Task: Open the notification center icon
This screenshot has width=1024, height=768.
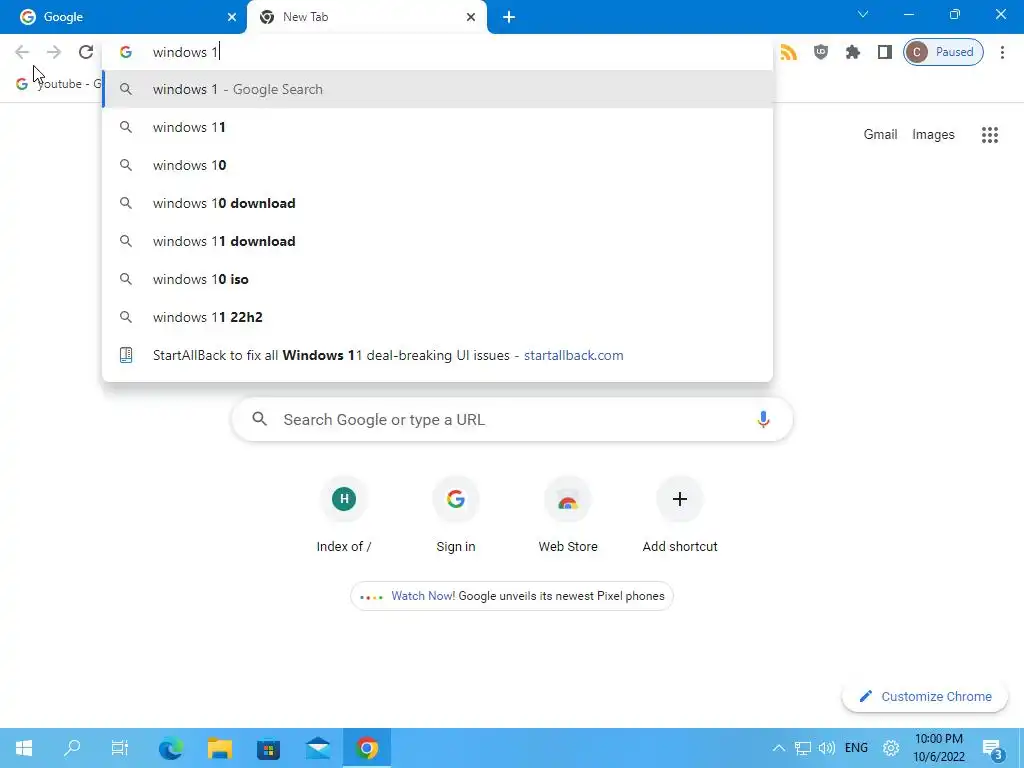Action: (x=992, y=748)
